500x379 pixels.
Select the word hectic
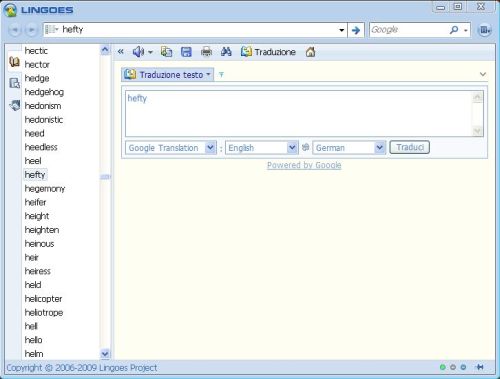(36, 51)
